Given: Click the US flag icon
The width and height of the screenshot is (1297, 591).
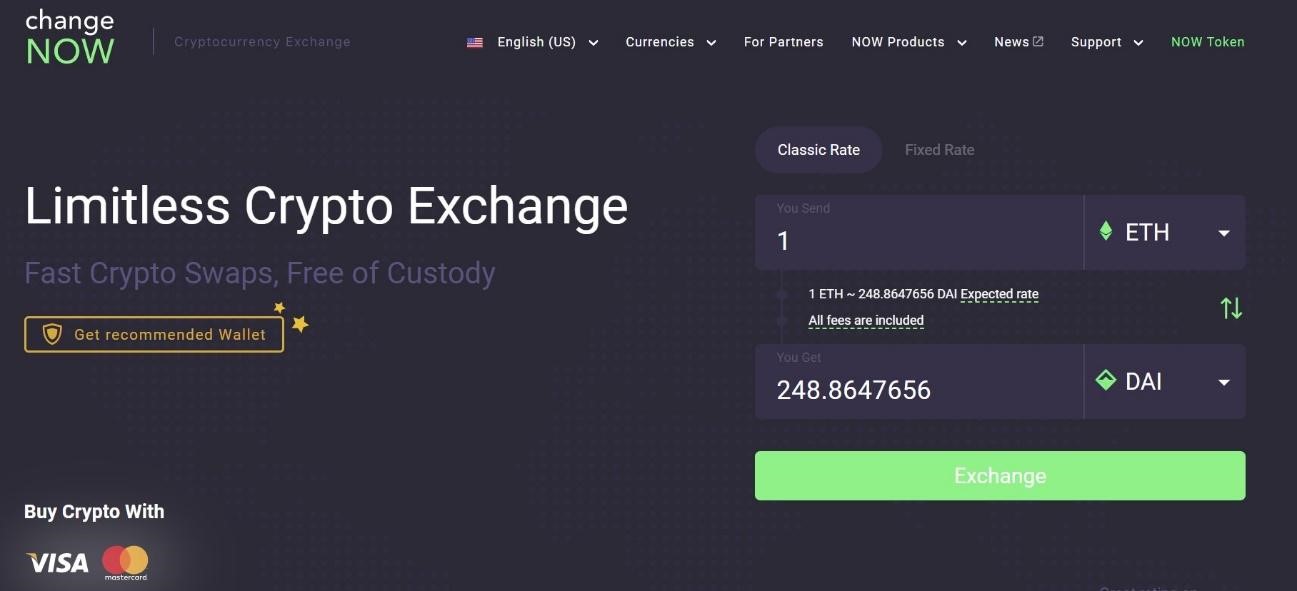Looking at the screenshot, I should coord(475,42).
